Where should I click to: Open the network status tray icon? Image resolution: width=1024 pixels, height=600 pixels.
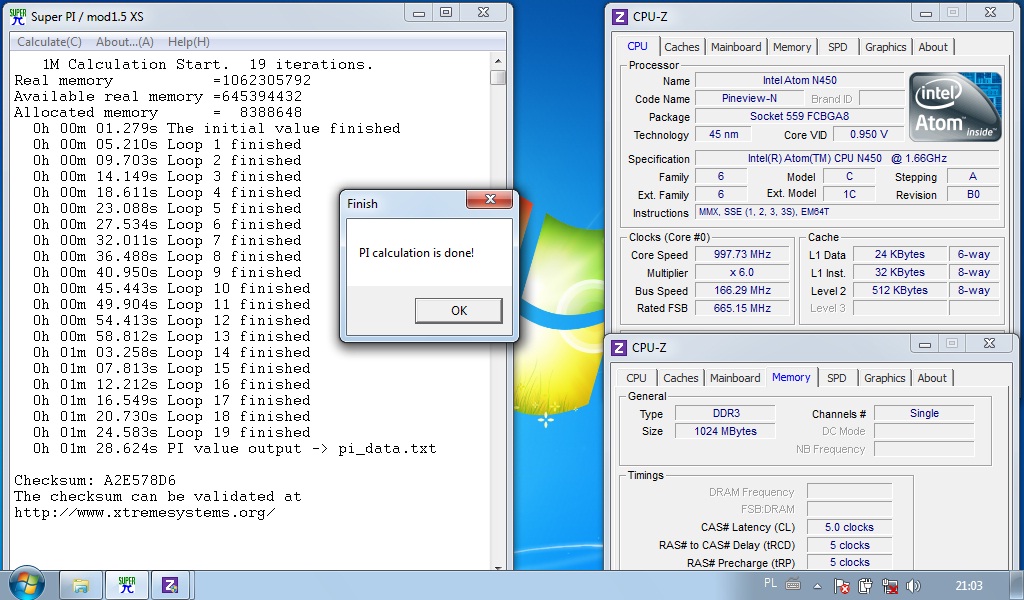tap(889, 586)
